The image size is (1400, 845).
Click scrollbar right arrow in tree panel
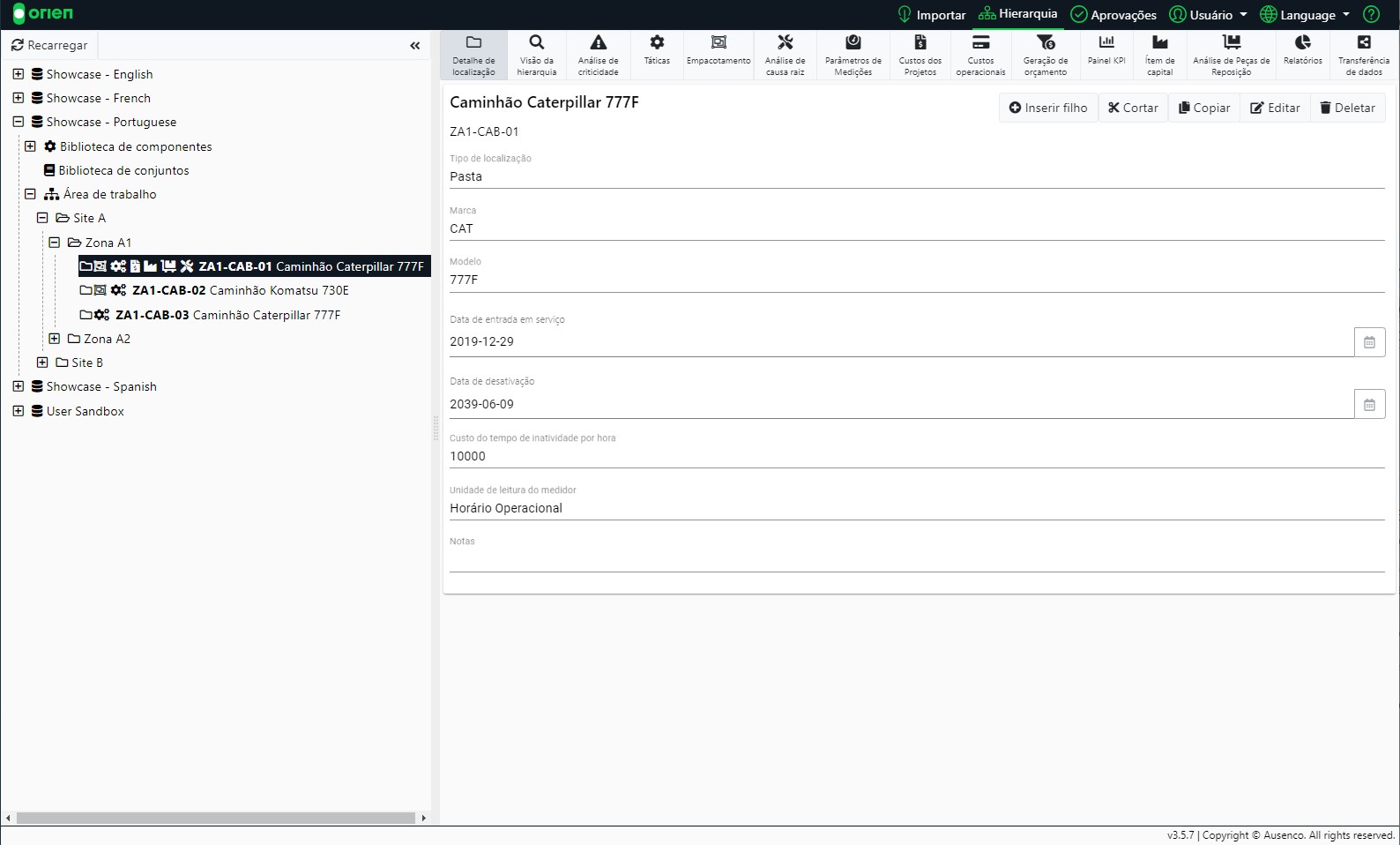click(423, 819)
